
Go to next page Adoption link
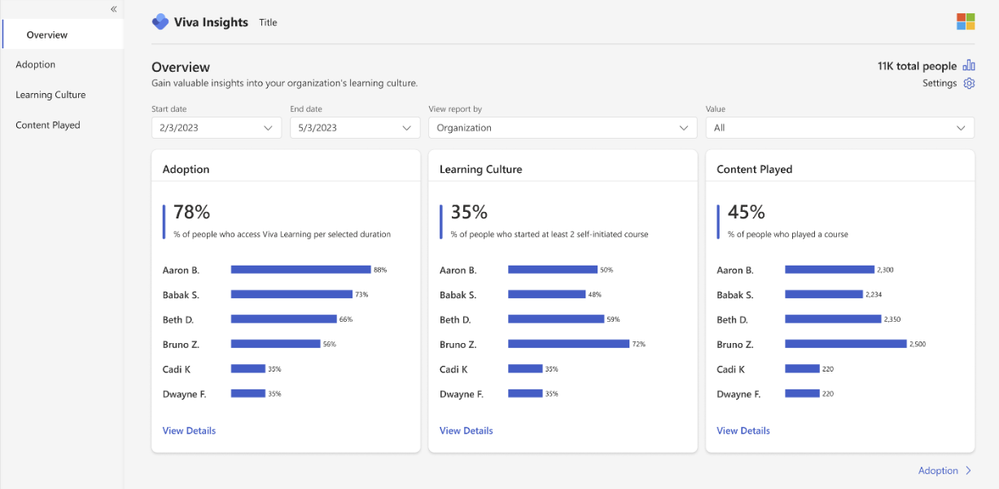[x=945, y=471]
